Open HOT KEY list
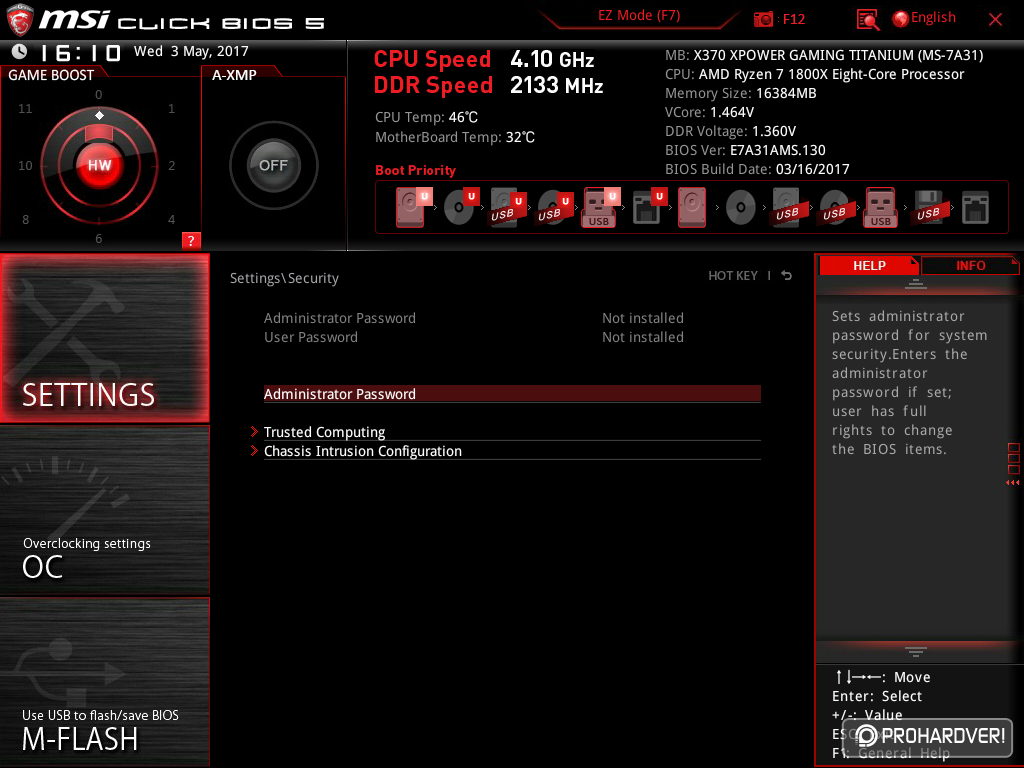Viewport: 1024px width, 768px height. pos(733,276)
